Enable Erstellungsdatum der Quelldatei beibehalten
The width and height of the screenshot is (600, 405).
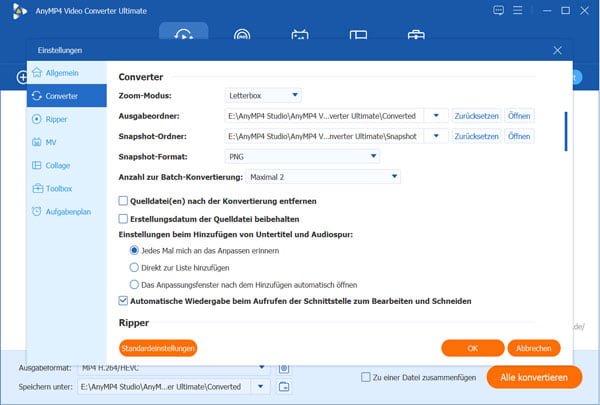tap(123, 219)
